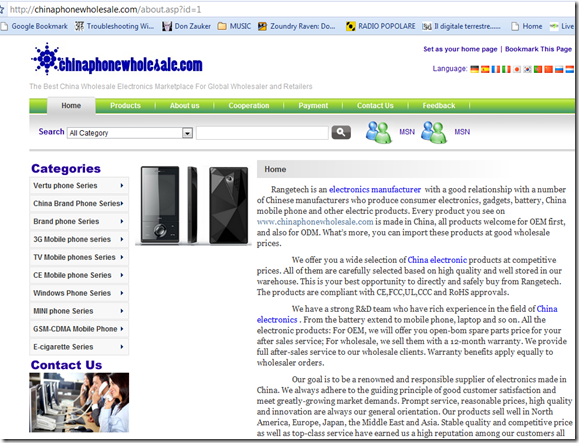Click the Contact Us call center photo
The height and width of the screenshot is (443, 579).
79,402
